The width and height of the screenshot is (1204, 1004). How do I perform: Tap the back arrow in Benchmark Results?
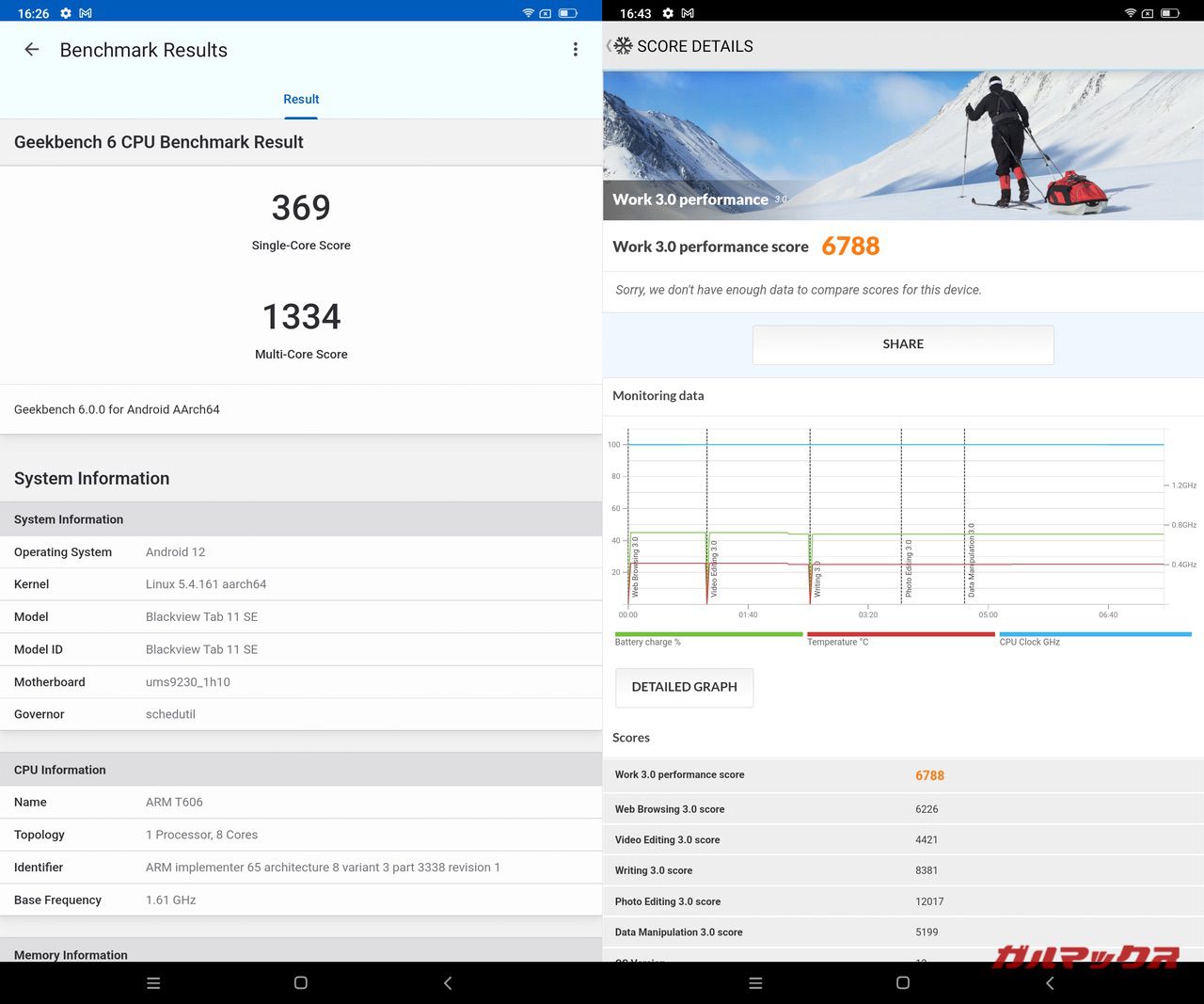point(32,50)
